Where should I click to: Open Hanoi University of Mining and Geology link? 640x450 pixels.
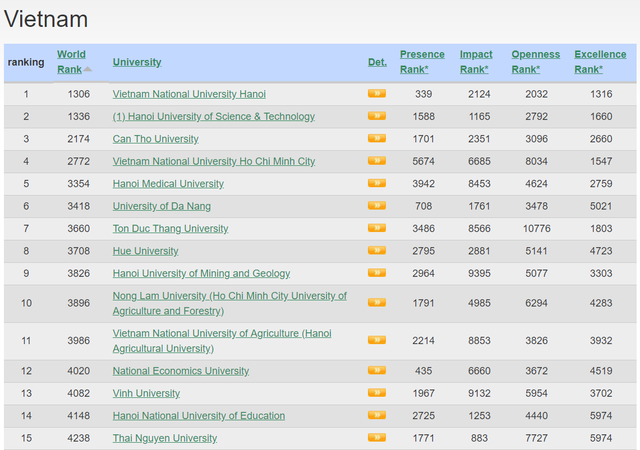pyautogui.click(x=201, y=274)
